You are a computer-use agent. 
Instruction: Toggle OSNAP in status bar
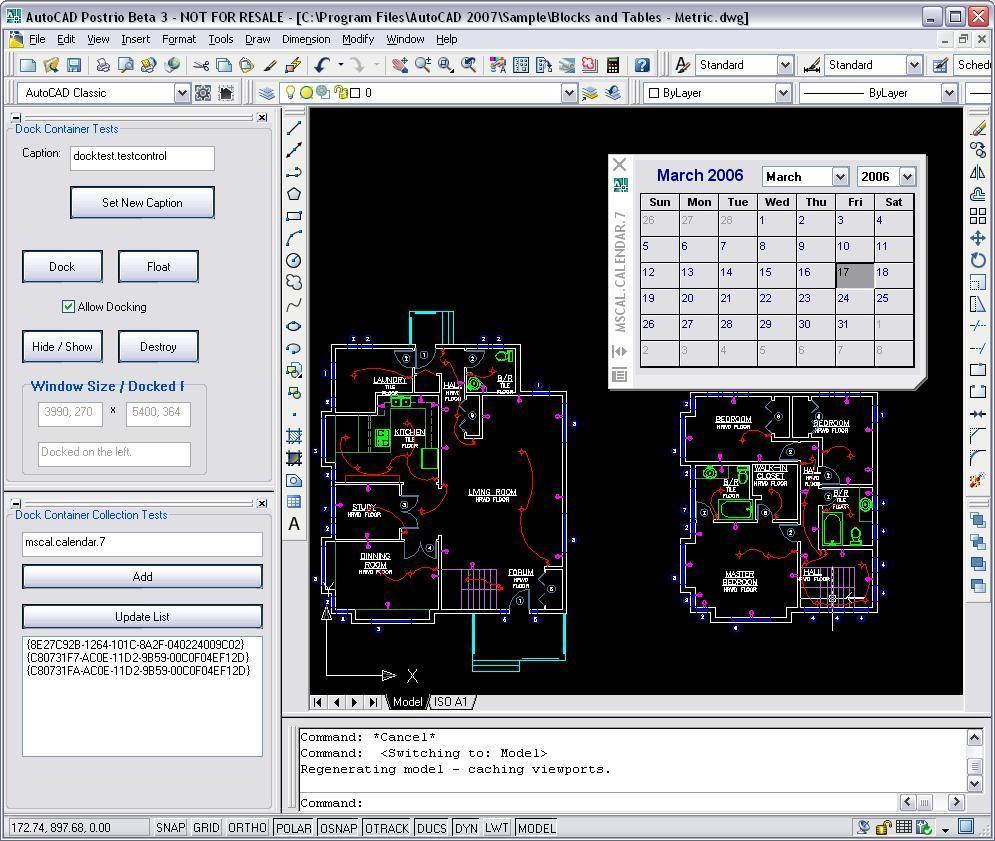click(x=338, y=828)
